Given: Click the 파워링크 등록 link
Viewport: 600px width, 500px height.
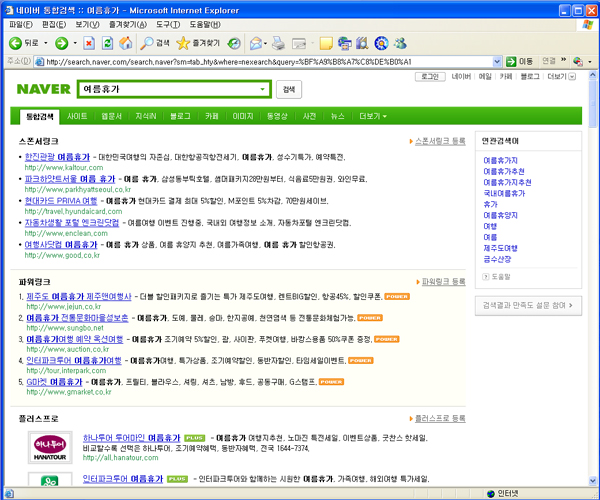Looking at the screenshot, I should pyautogui.click(x=443, y=282).
